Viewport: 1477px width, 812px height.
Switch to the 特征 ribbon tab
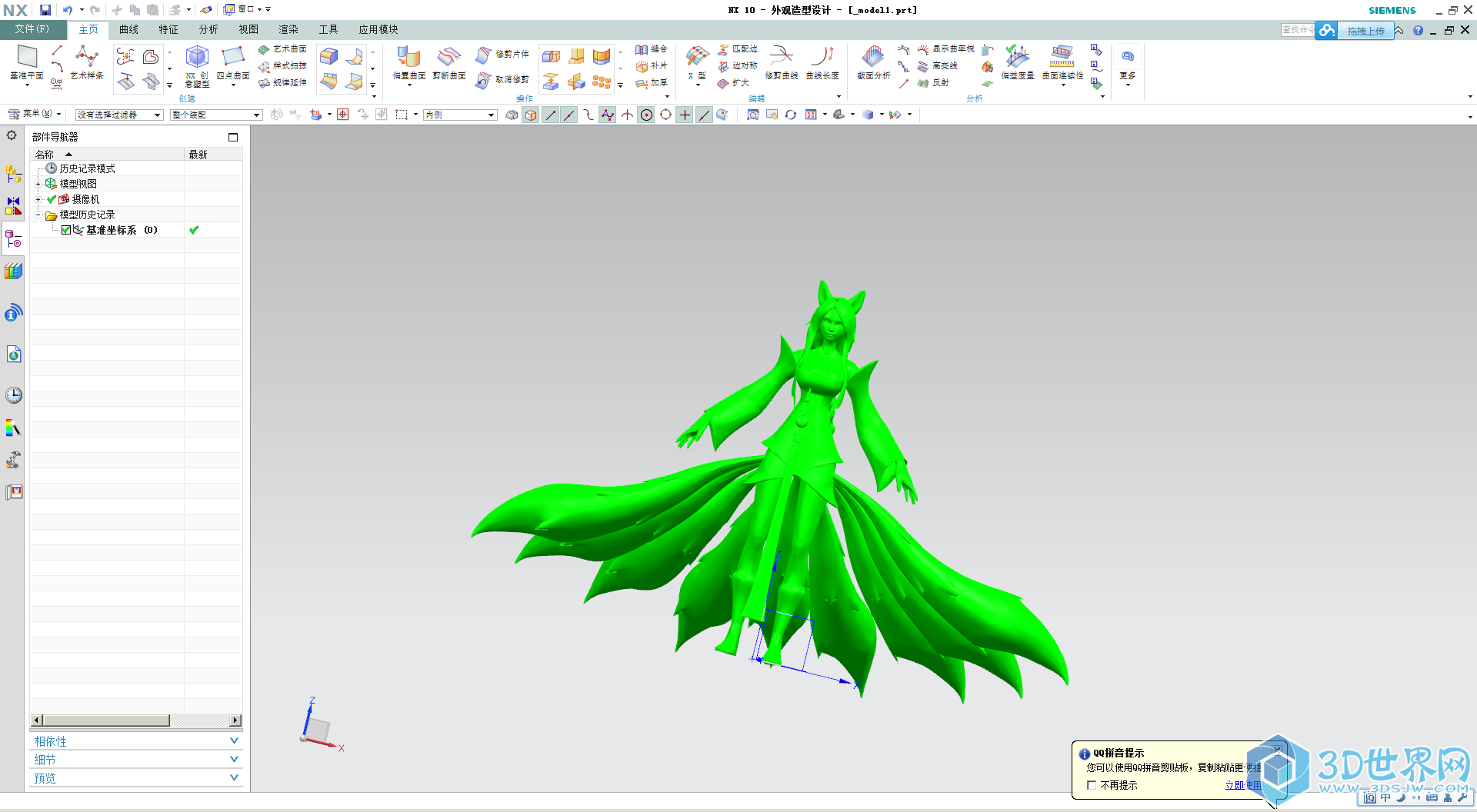click(x=168, y=29)
